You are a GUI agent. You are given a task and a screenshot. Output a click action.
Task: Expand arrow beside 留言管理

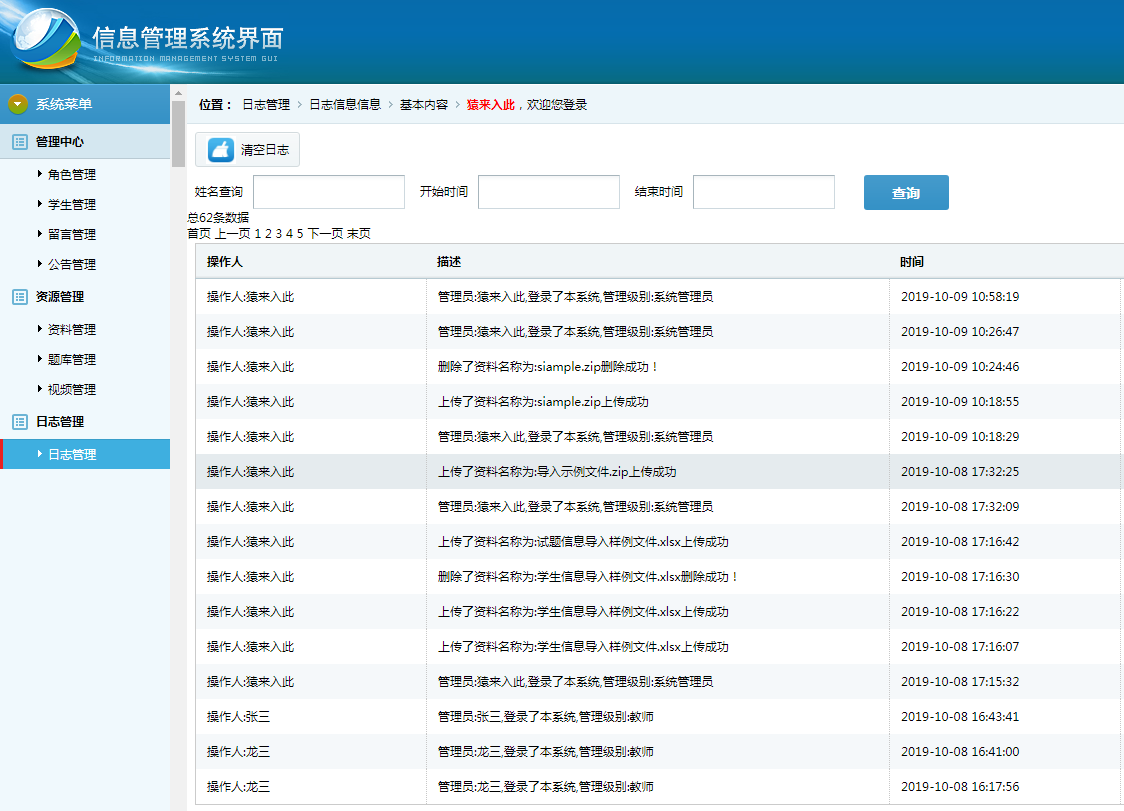39,234
